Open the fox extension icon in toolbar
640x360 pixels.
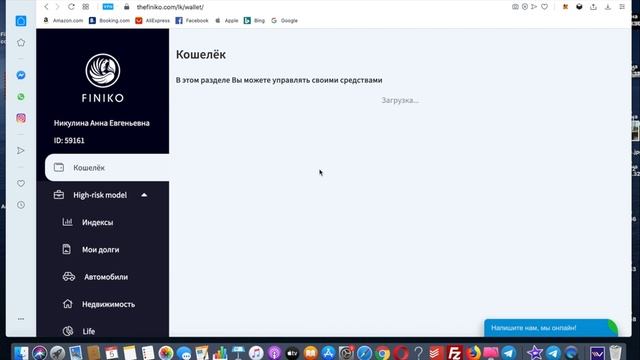565,7
